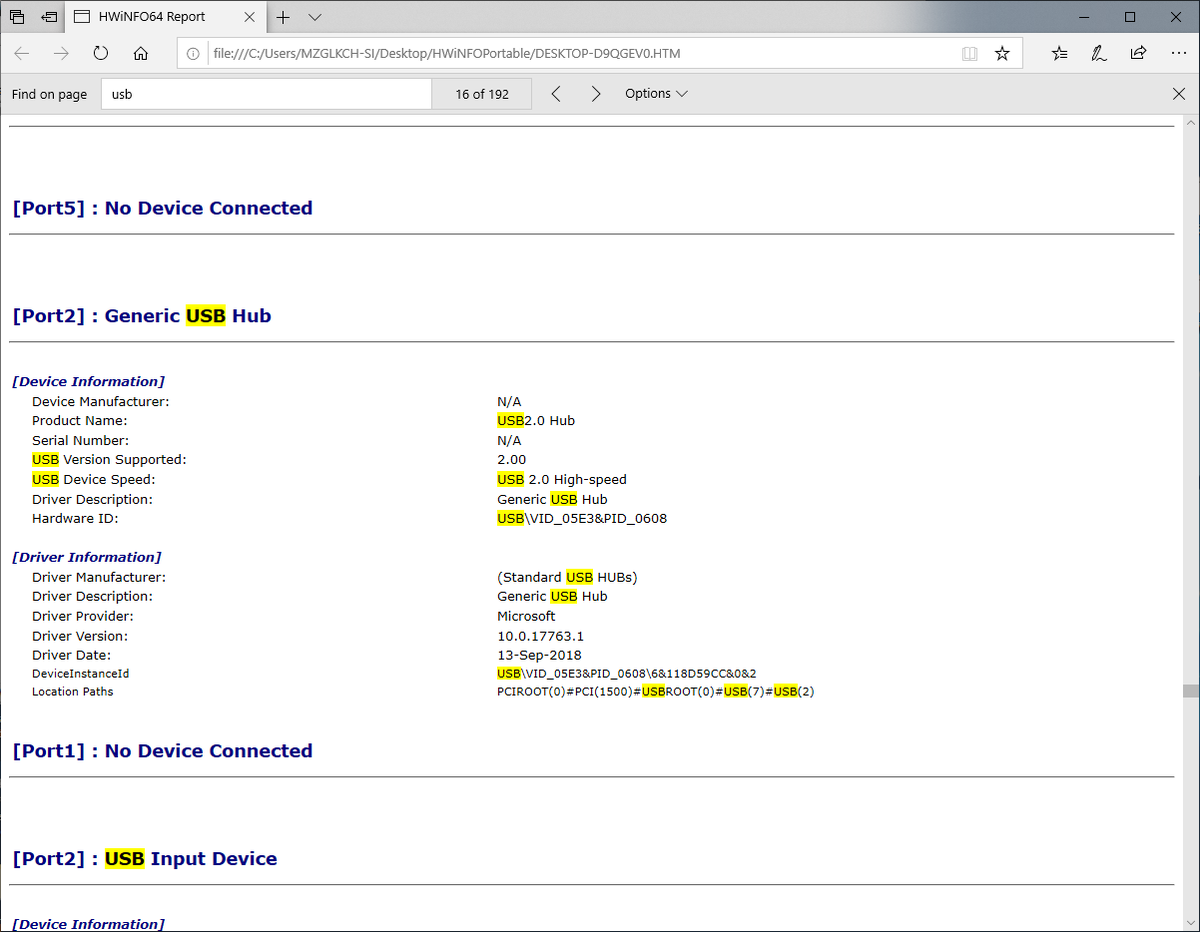Jump to next USB search result

[596, 94]
